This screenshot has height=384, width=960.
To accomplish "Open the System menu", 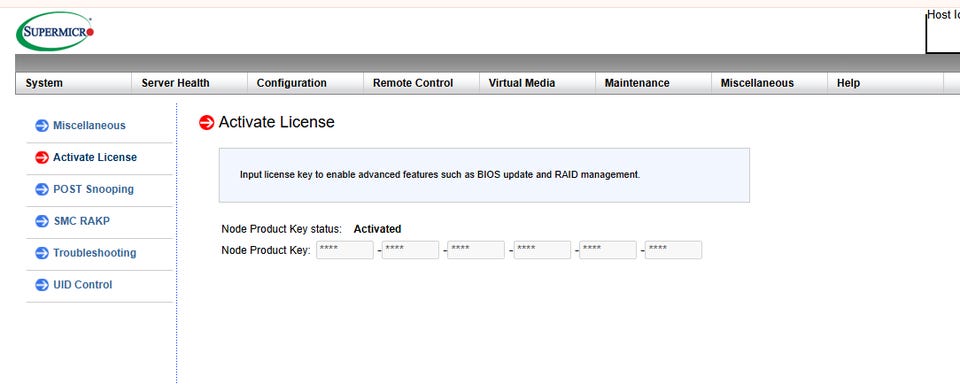I will 44,83.
